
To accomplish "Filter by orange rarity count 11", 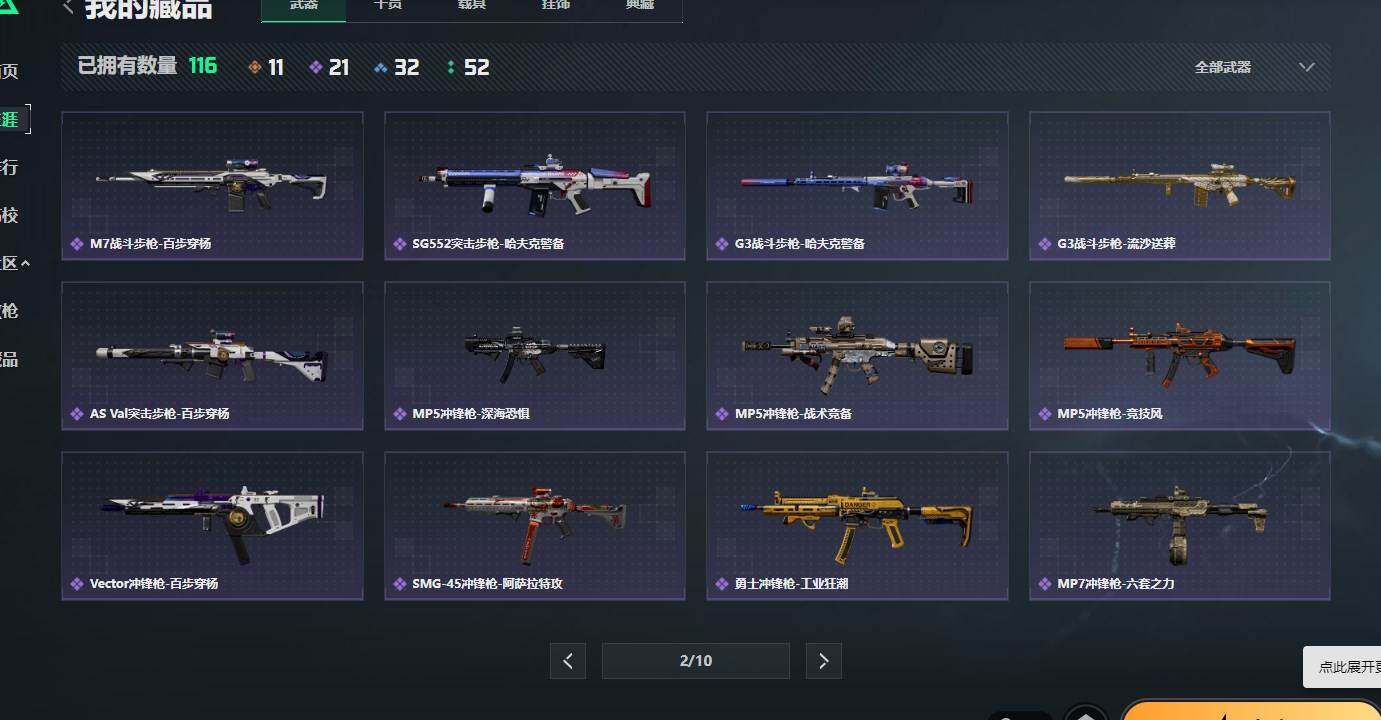I will click(x=266, y=67).
